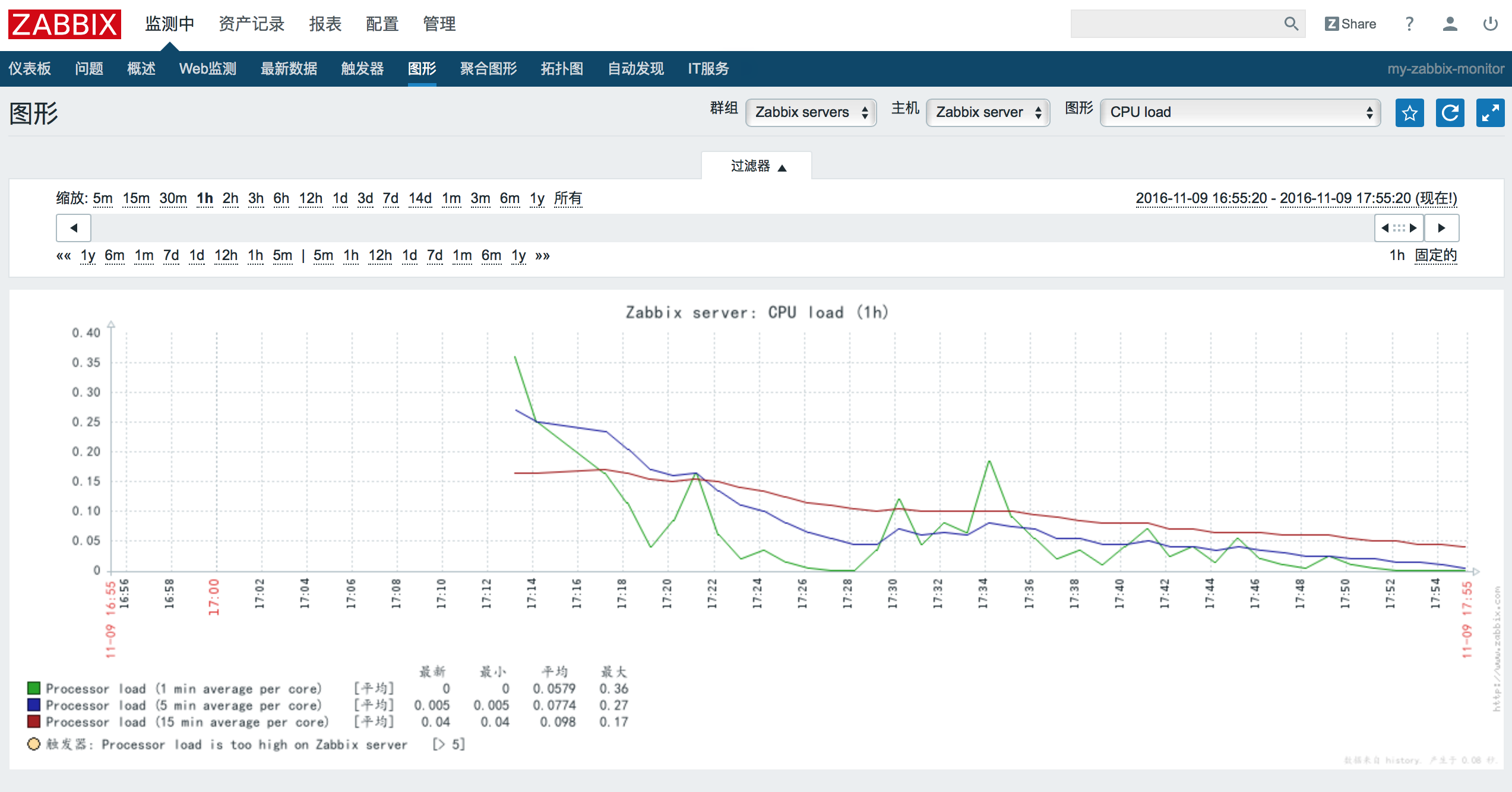This screenshot has width=1512, height=792.
Task: Click my-zabbix-monitor server name text
Action: [x=1445, y=69]
